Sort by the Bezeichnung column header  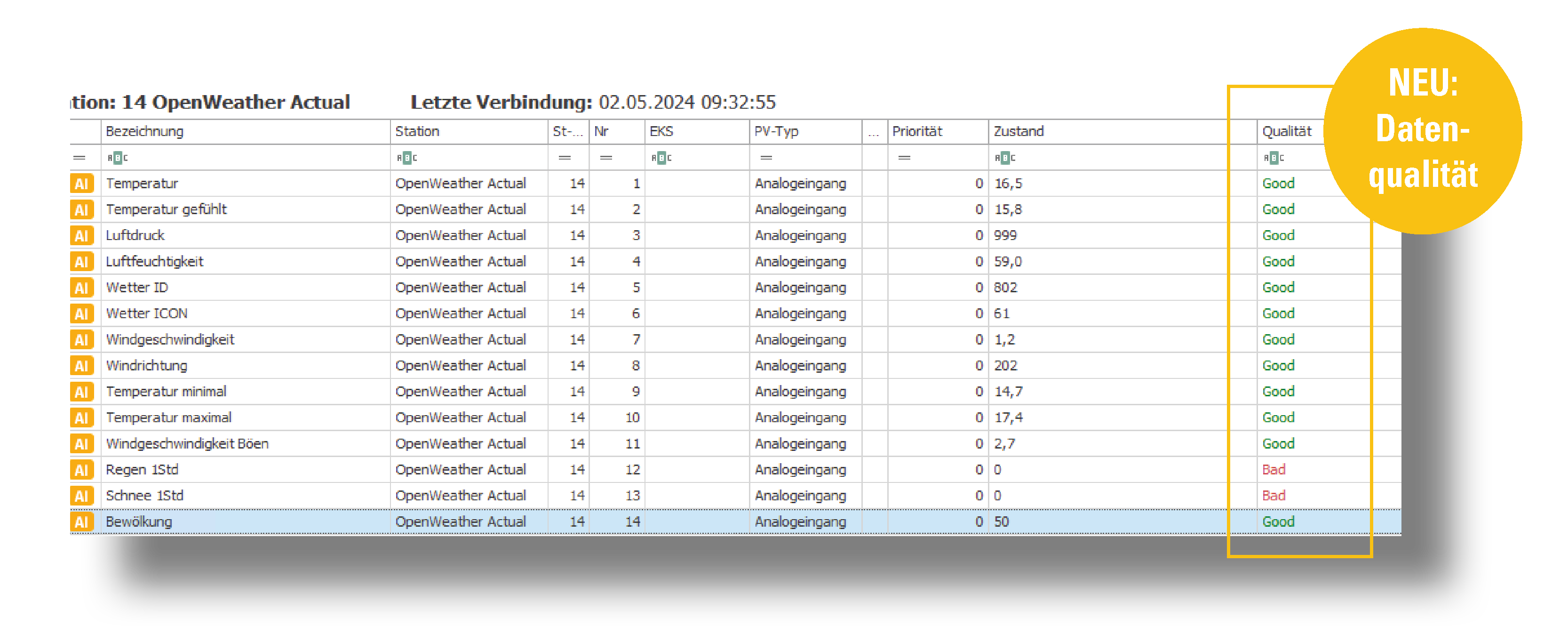pyautogui.click(x=245, y=131)
